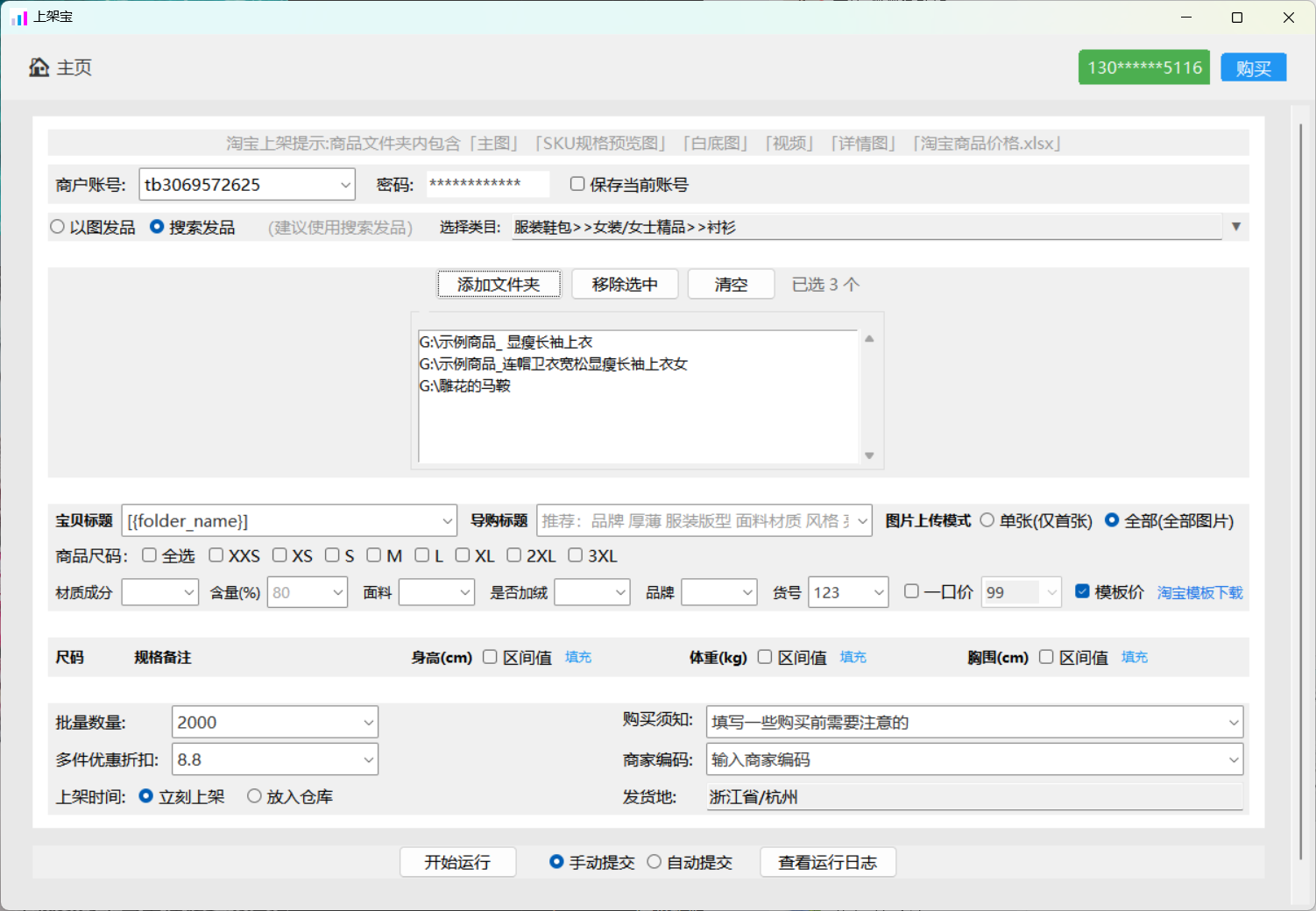Select 单张(仅首张) upload mode
This screenshot has height=911, width=1316.
[x=987, y=520]
